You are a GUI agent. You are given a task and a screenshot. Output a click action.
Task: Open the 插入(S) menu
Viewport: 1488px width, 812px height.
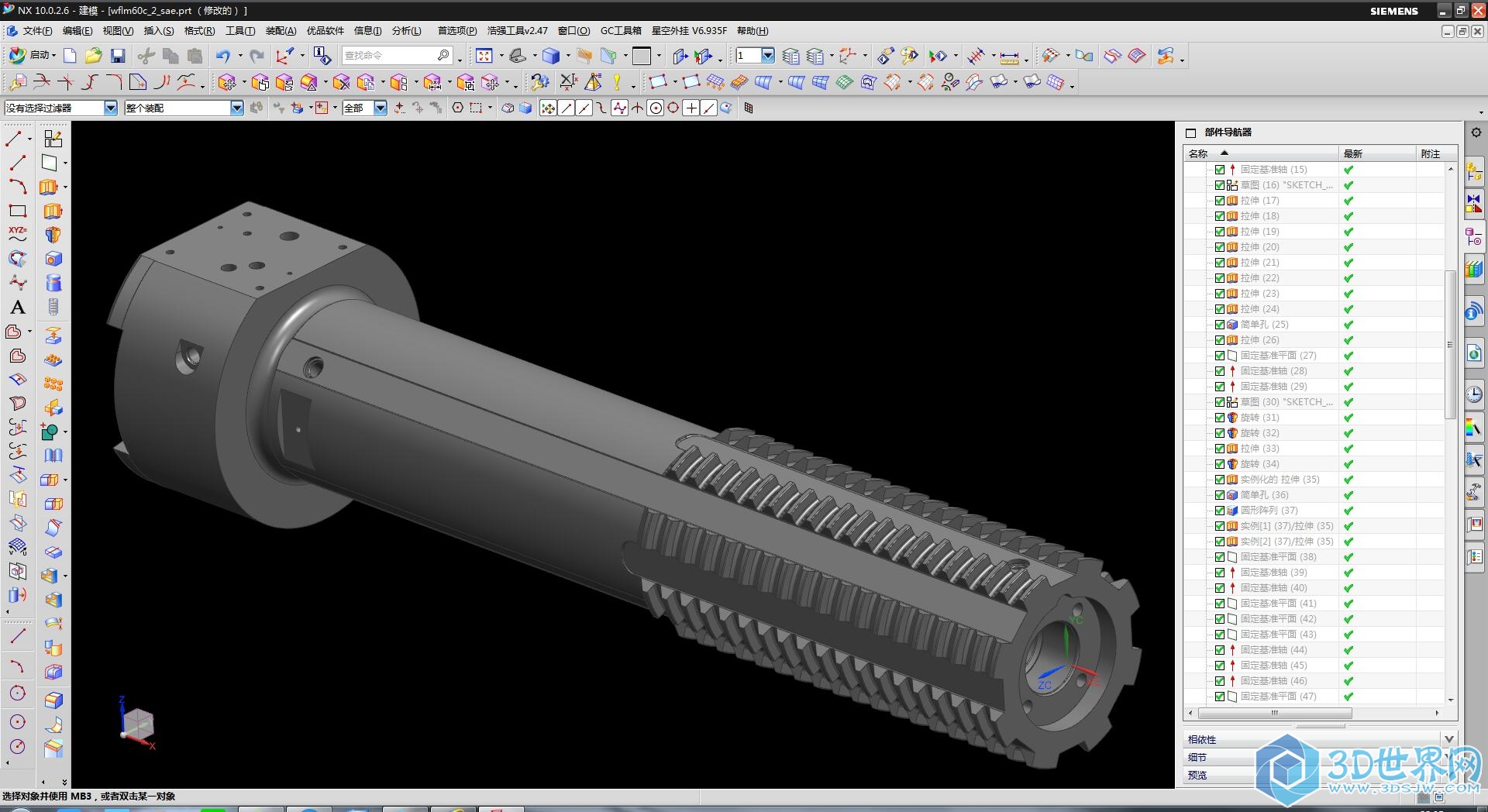click(159, 31)
